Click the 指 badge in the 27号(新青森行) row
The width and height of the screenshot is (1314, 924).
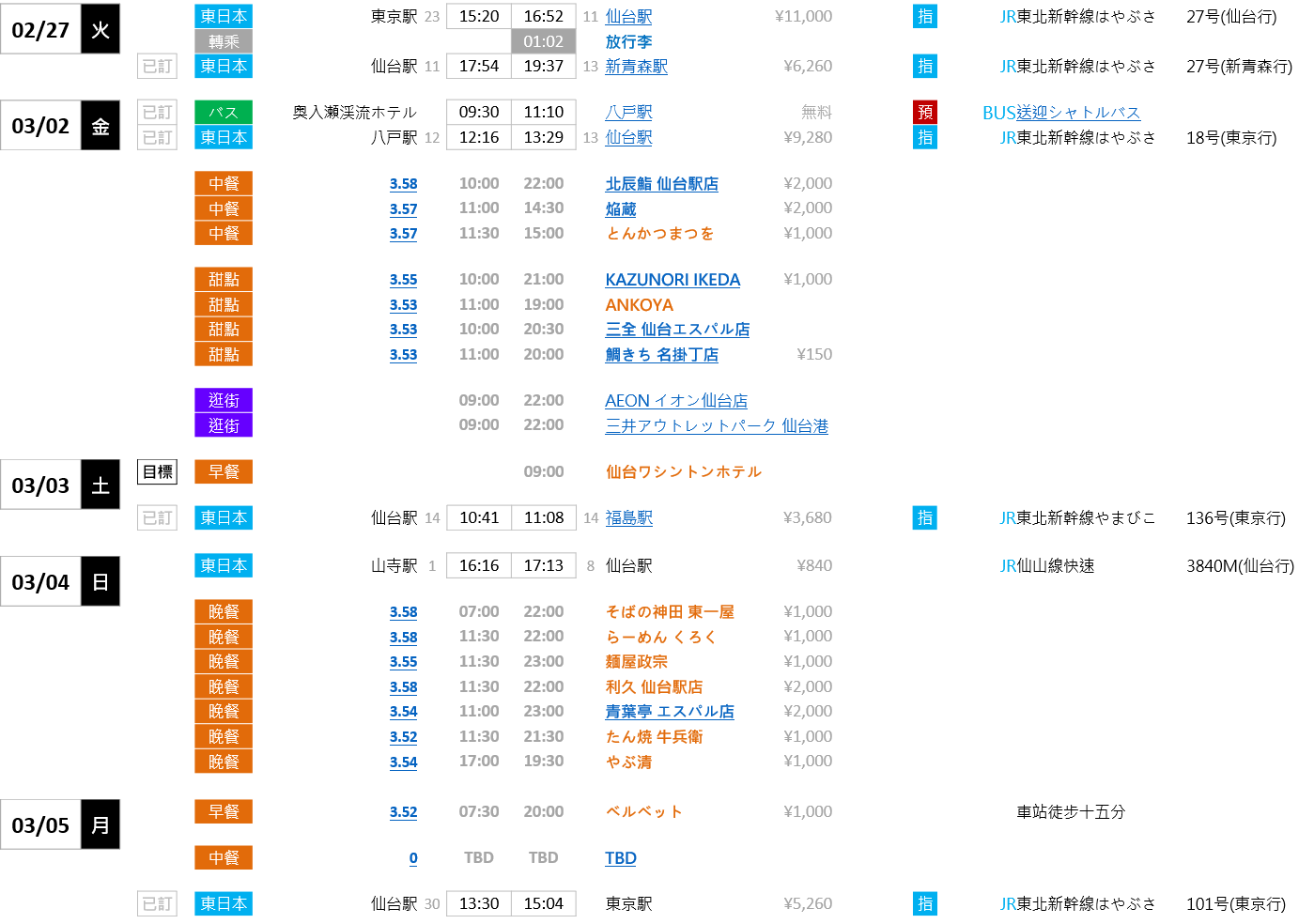click(x=925, y=66)
